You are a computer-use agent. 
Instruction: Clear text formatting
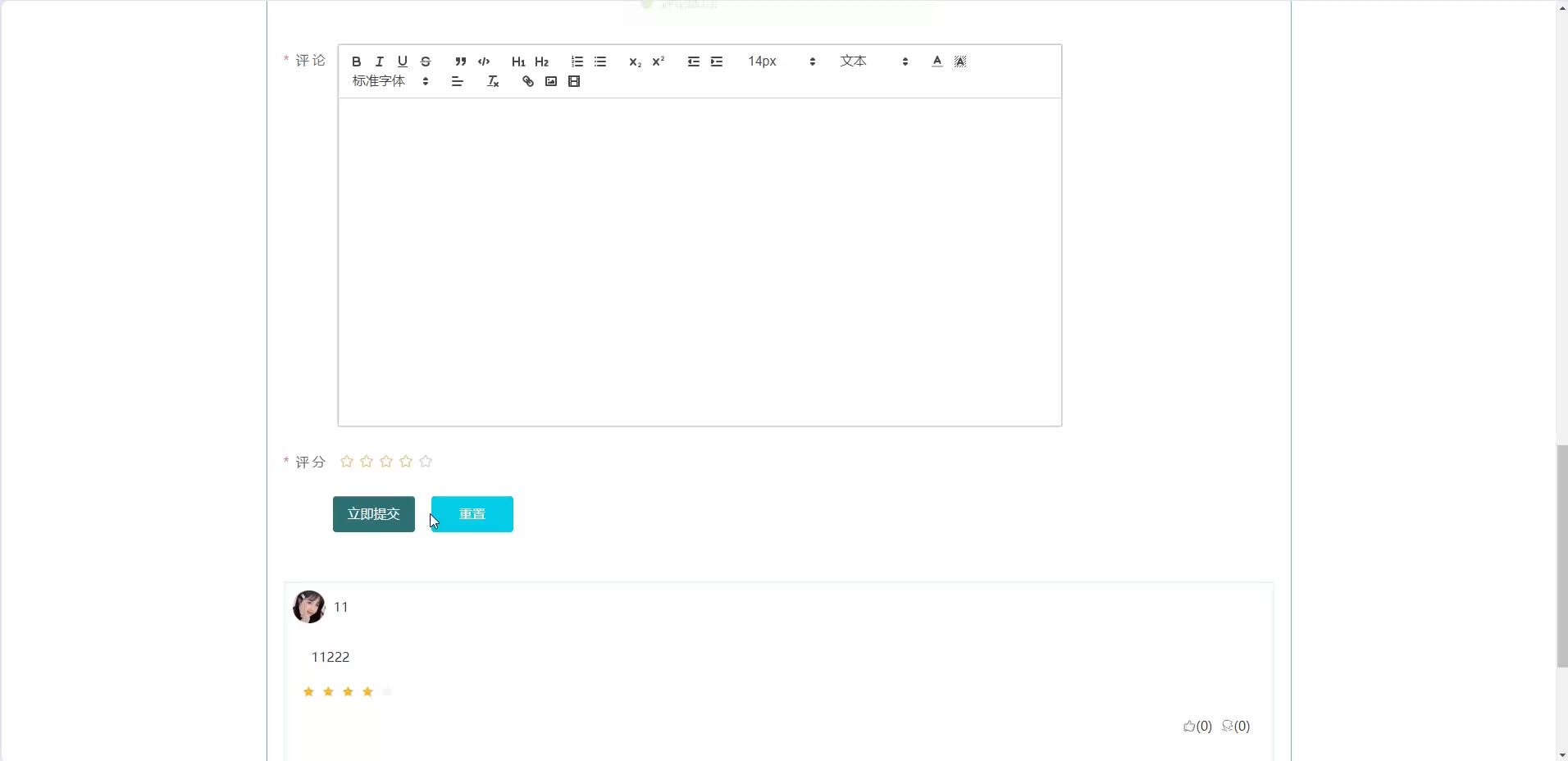493,81
